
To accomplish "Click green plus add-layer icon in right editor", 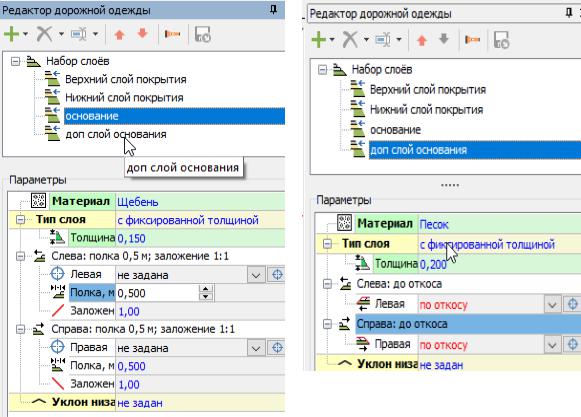I will pyautogui.click(x=319, y=39).
